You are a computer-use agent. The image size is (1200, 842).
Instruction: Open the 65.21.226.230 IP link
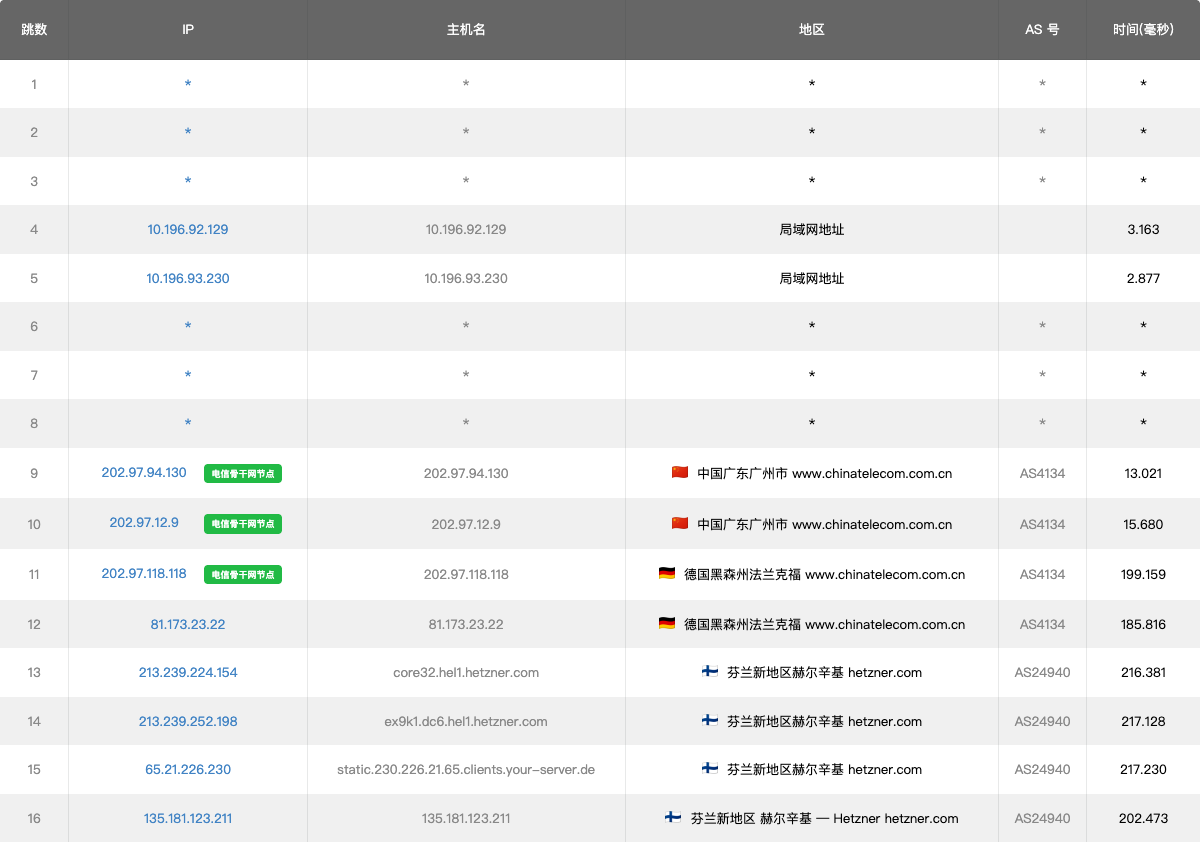(188, 769)
